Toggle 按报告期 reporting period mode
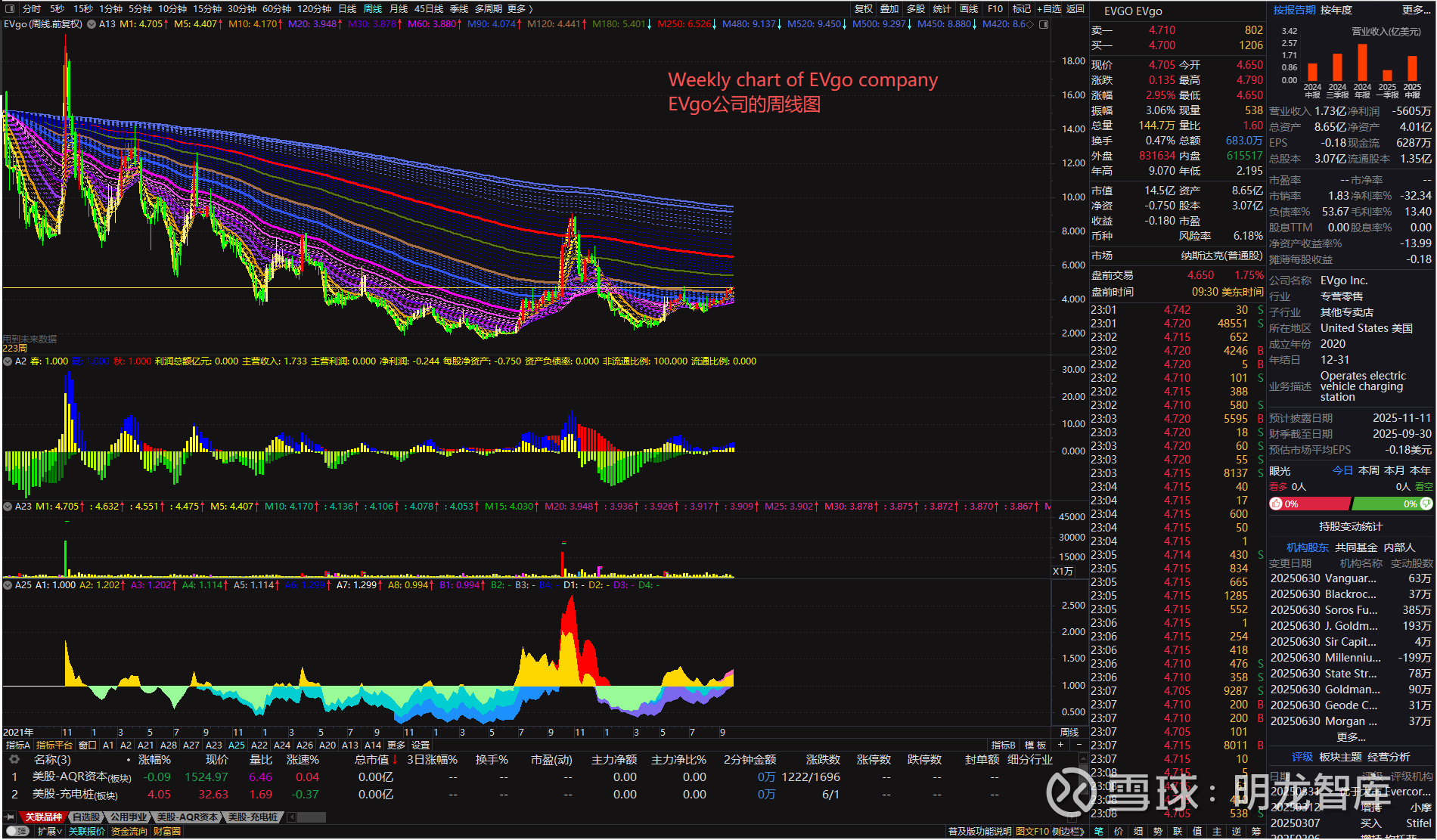The width and height of the screenshot is (1437, 840). tap(1294, 10)
